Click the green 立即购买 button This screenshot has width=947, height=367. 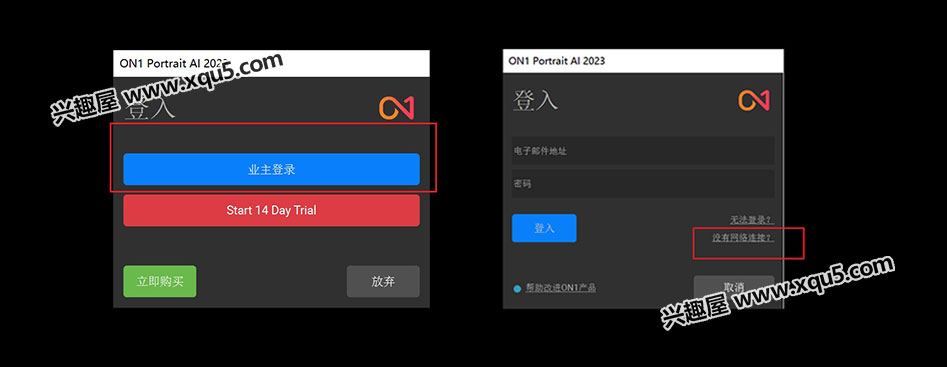click(x=159, y=281)
